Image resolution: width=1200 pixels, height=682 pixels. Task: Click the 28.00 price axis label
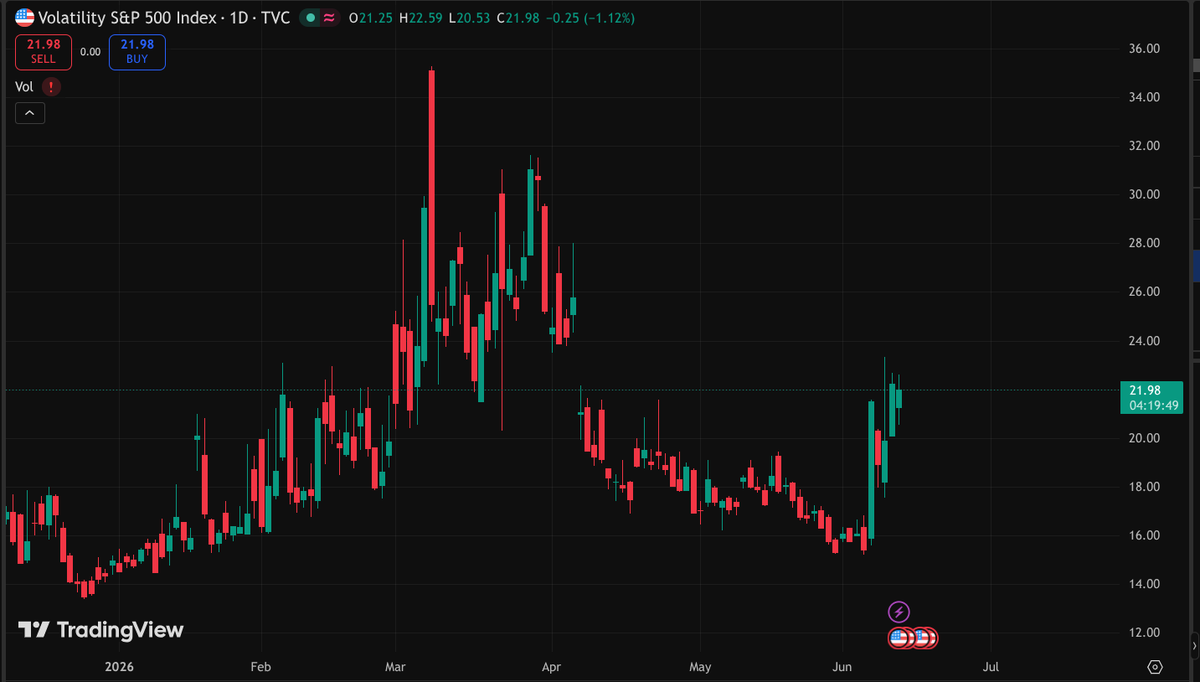pos(1144,243)
